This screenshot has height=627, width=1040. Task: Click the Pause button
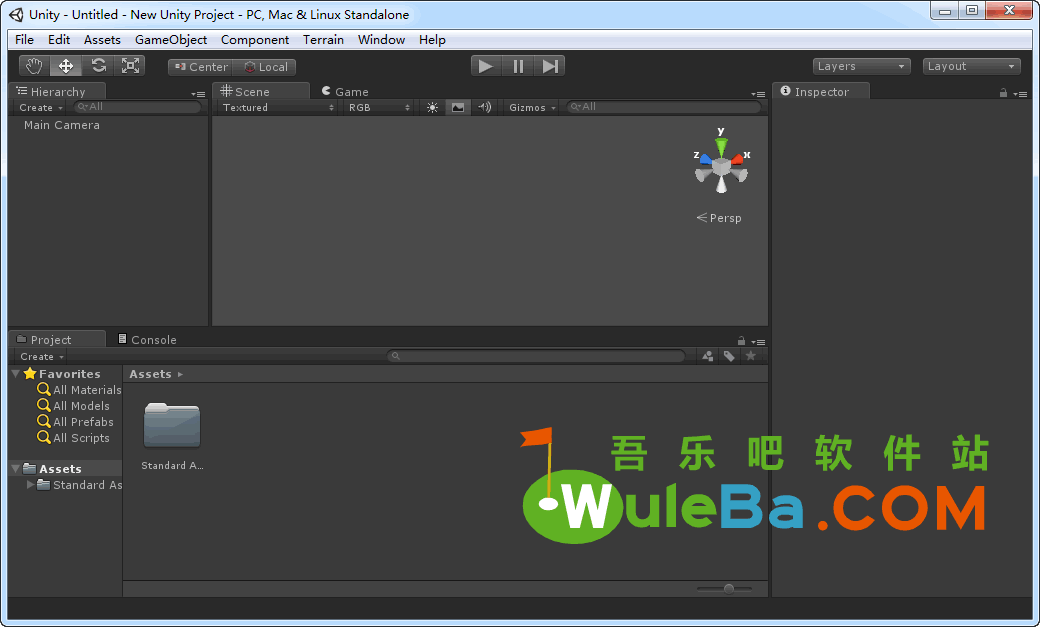518,66
